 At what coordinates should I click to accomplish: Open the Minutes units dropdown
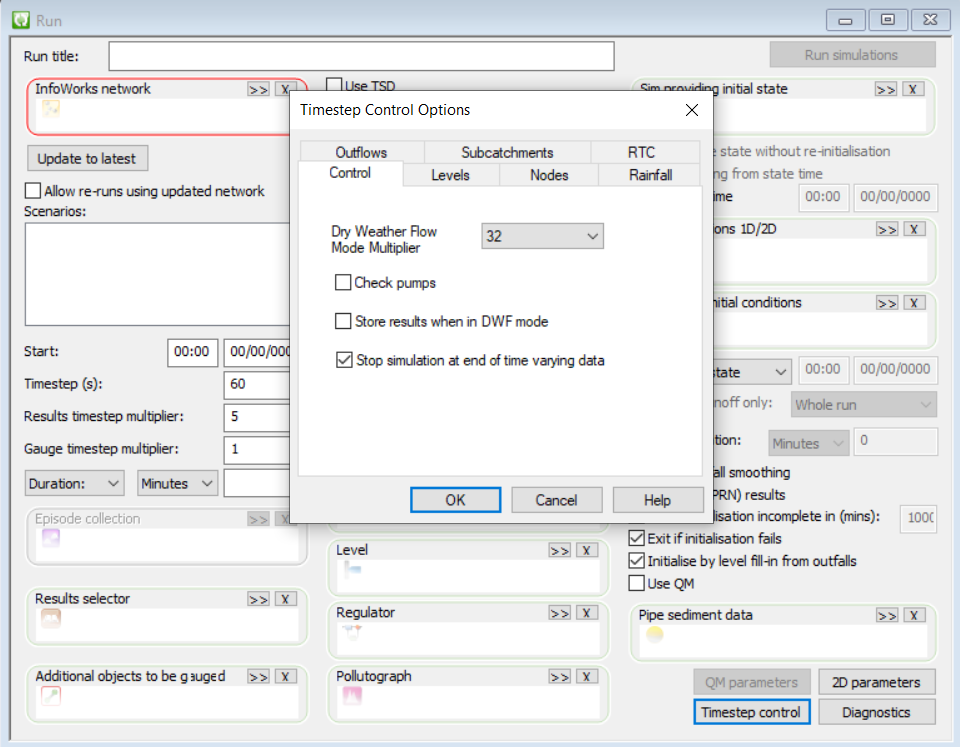177,483
